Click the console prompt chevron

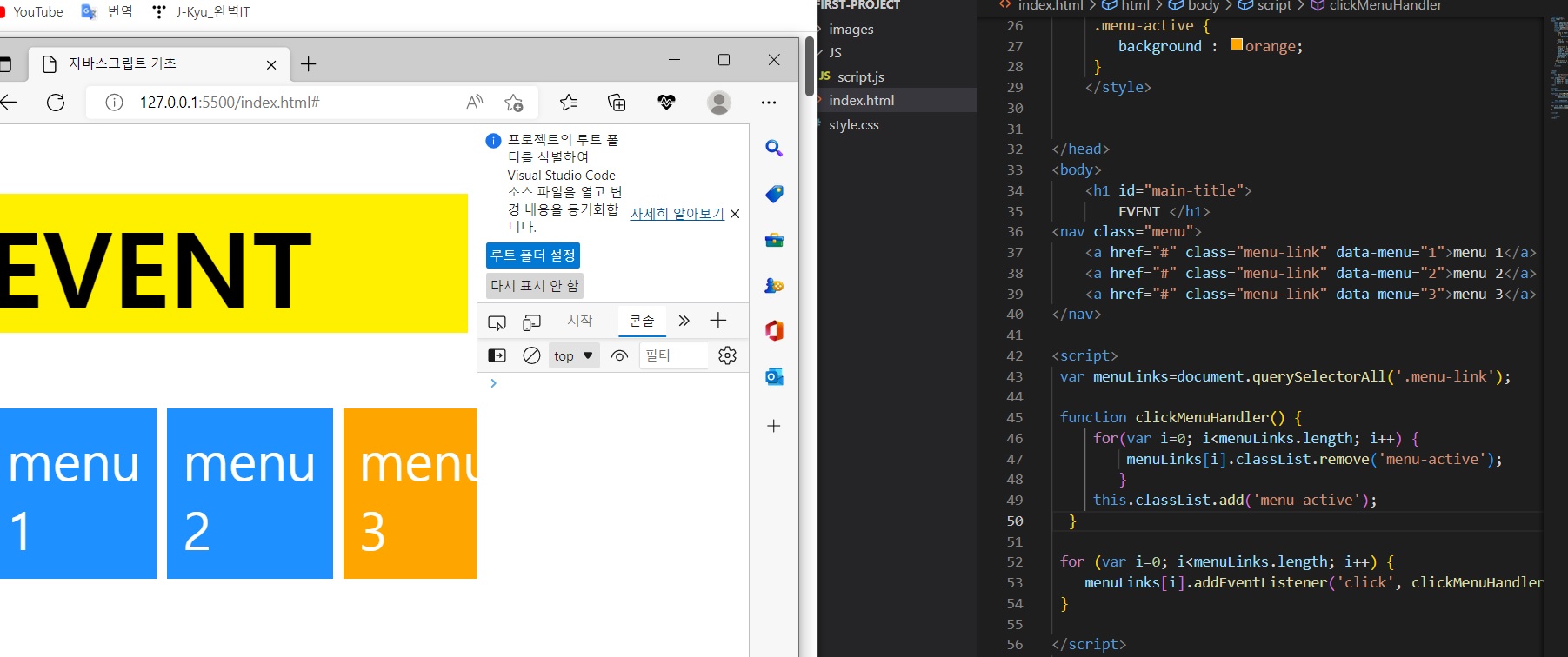pos(493,383)
